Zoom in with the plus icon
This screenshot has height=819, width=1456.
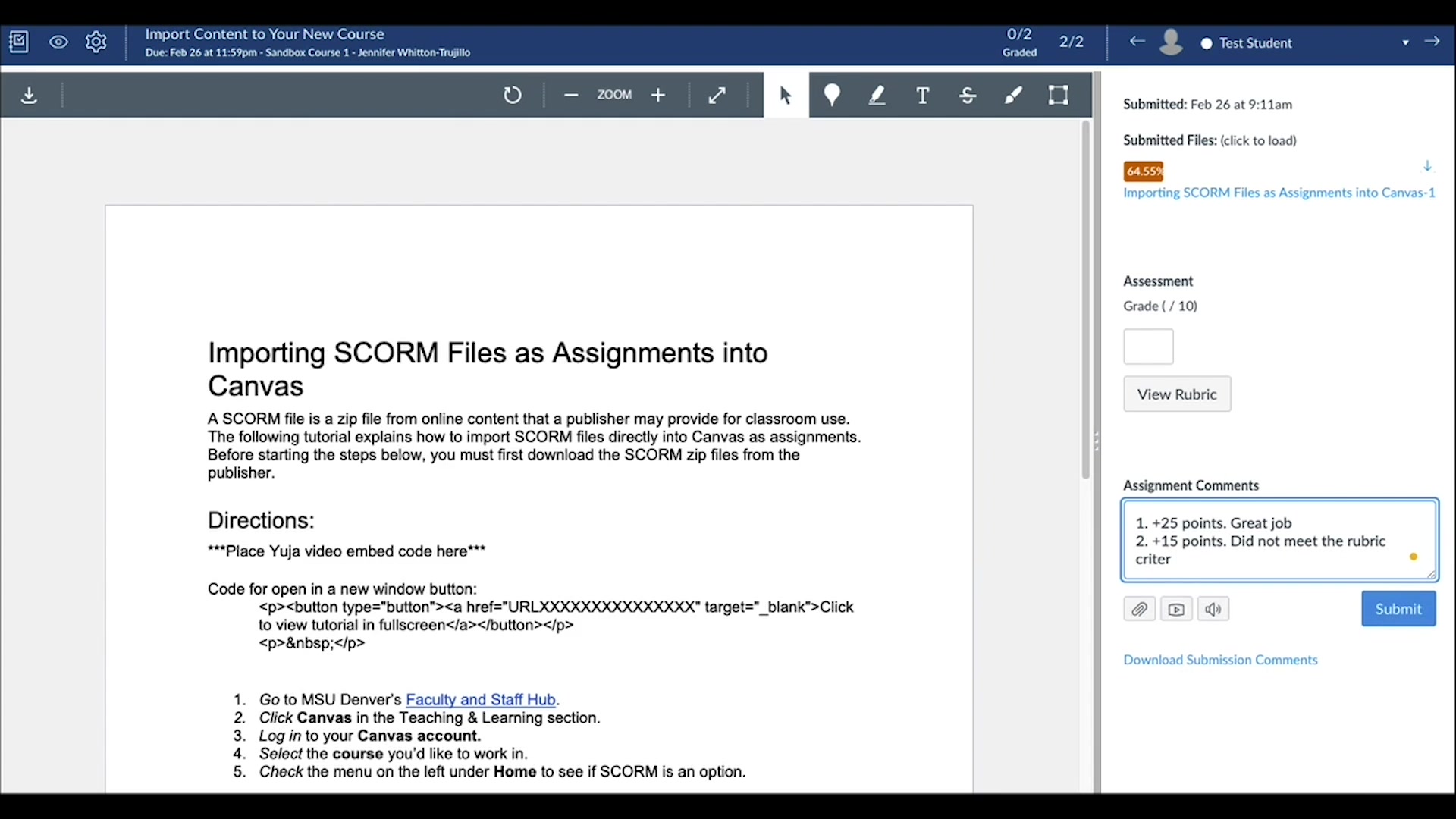coord(658,96)
